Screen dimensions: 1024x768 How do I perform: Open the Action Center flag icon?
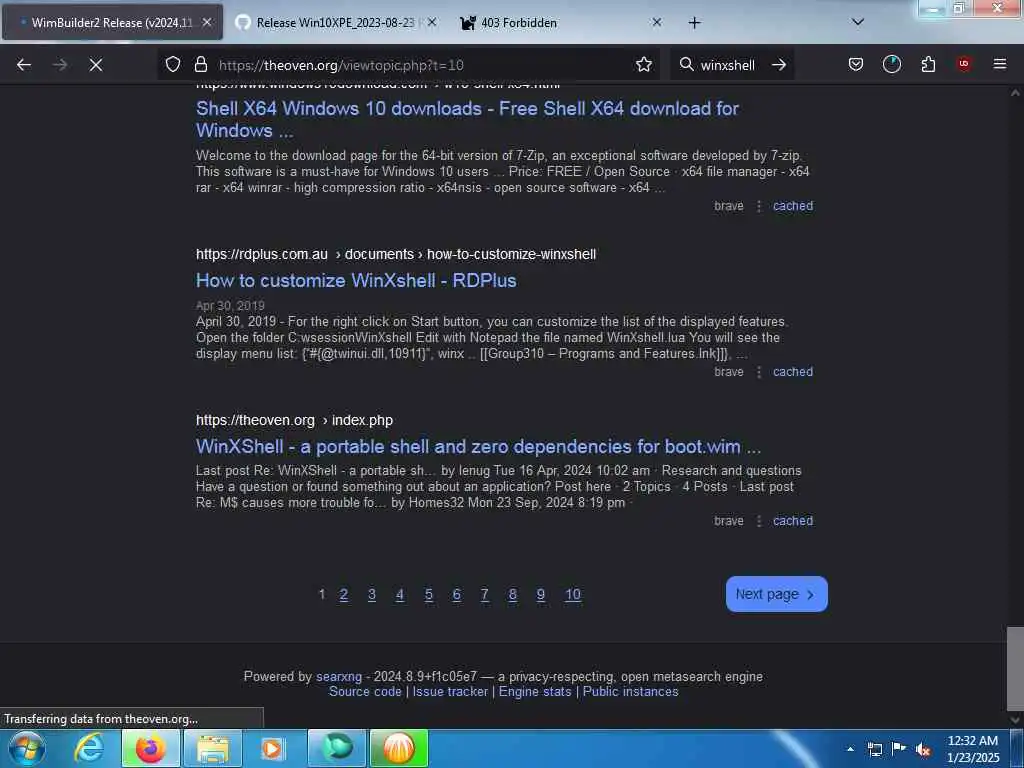point(899,749)
